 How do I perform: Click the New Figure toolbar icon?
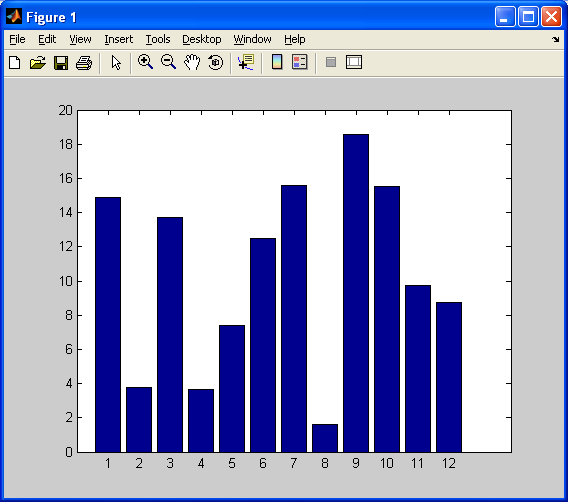point(14,63)
